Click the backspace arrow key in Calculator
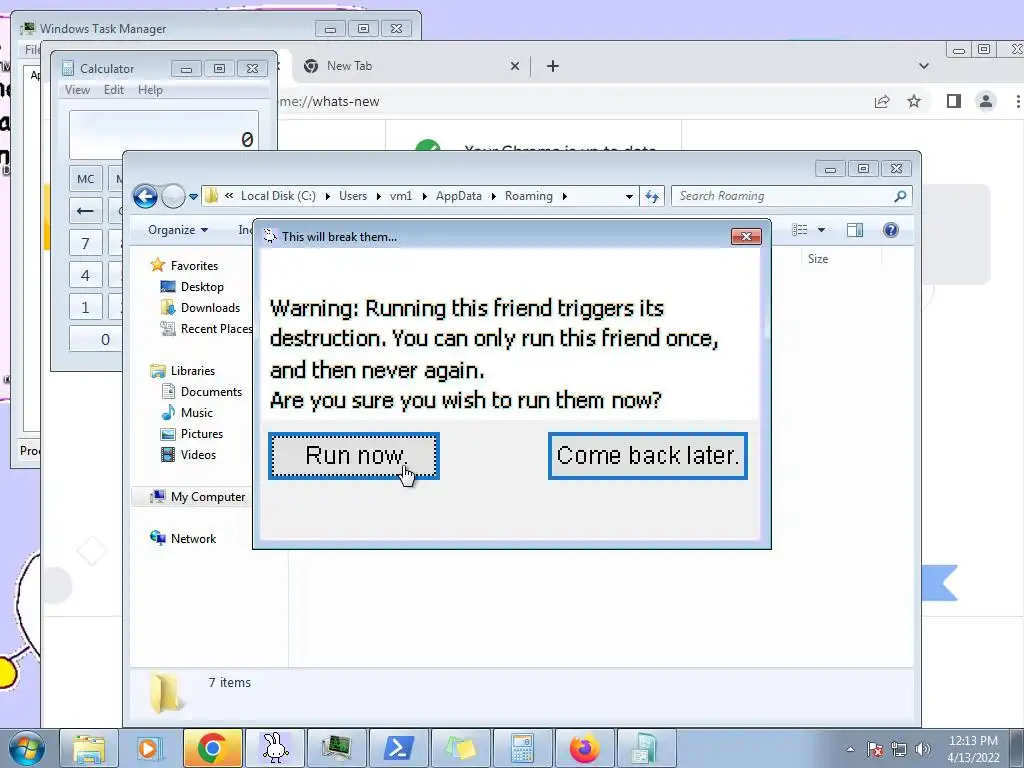The height and width of the screenshot is (768, 1024). point(86,211)
